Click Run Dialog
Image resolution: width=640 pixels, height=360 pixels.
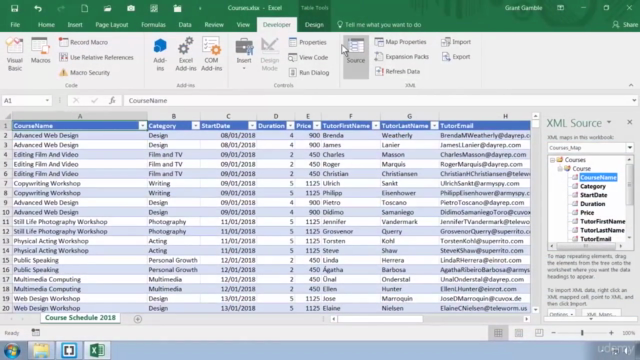pos(309,73)
